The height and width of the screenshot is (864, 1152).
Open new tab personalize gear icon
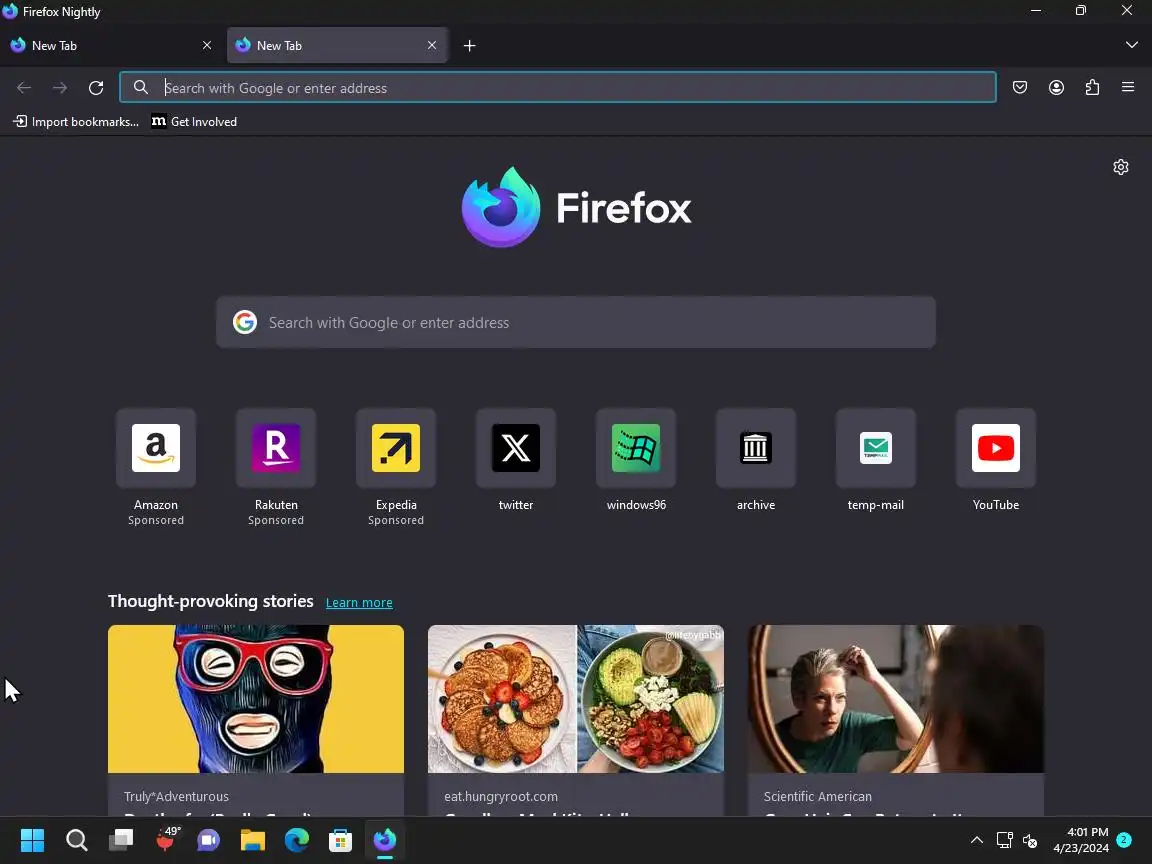pos(1120,167)
